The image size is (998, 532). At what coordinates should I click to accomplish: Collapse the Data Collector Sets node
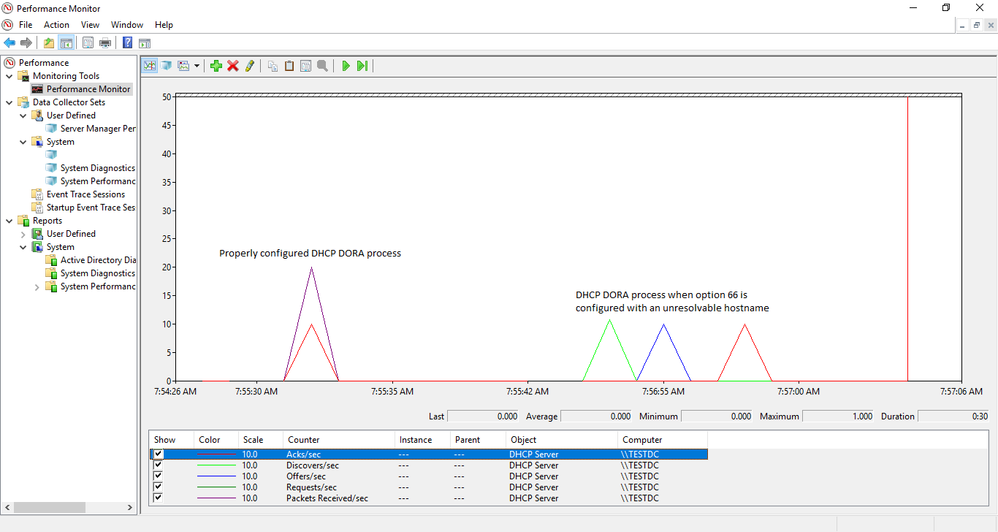coord(9,102)
